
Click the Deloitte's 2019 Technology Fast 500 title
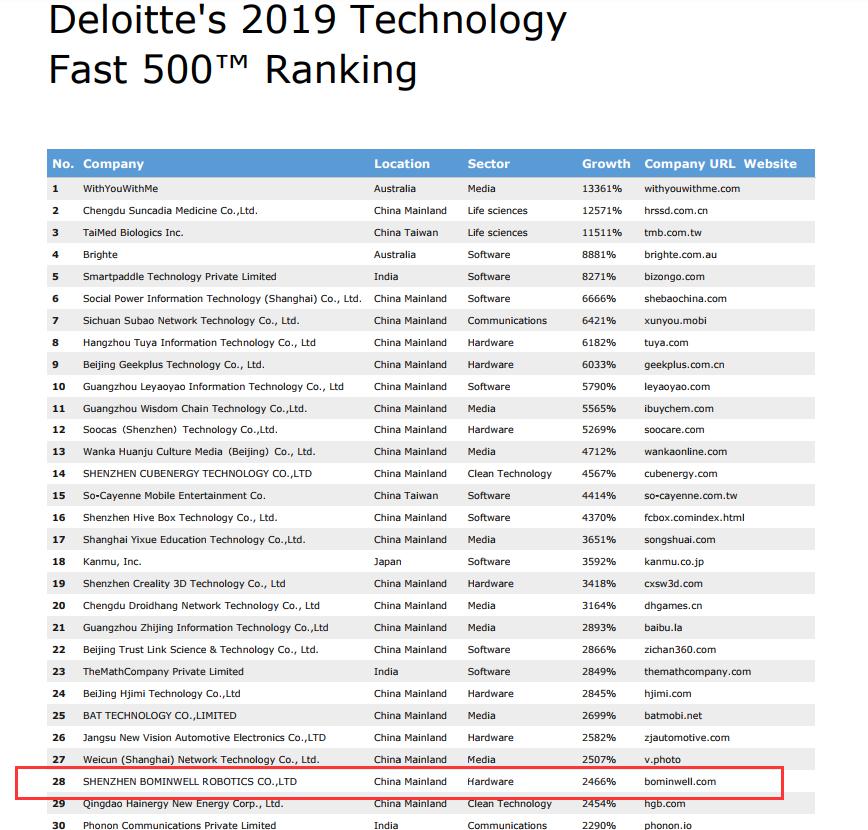308,44
